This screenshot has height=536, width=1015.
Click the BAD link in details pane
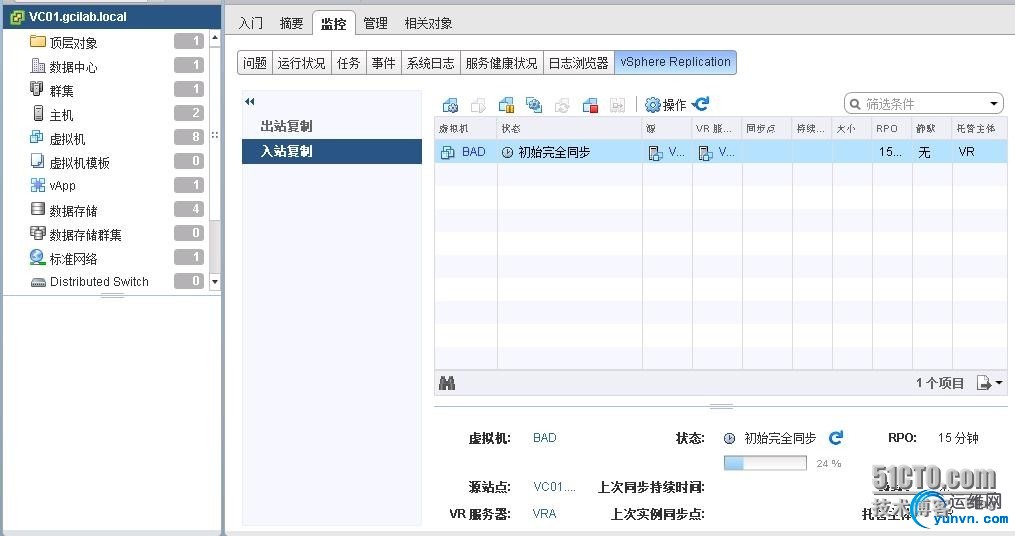(544, 438)
